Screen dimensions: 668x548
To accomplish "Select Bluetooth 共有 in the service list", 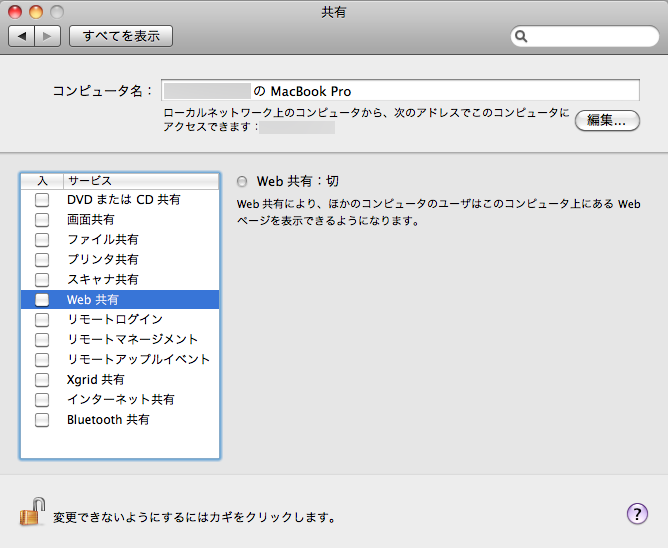I will [120, 420].
